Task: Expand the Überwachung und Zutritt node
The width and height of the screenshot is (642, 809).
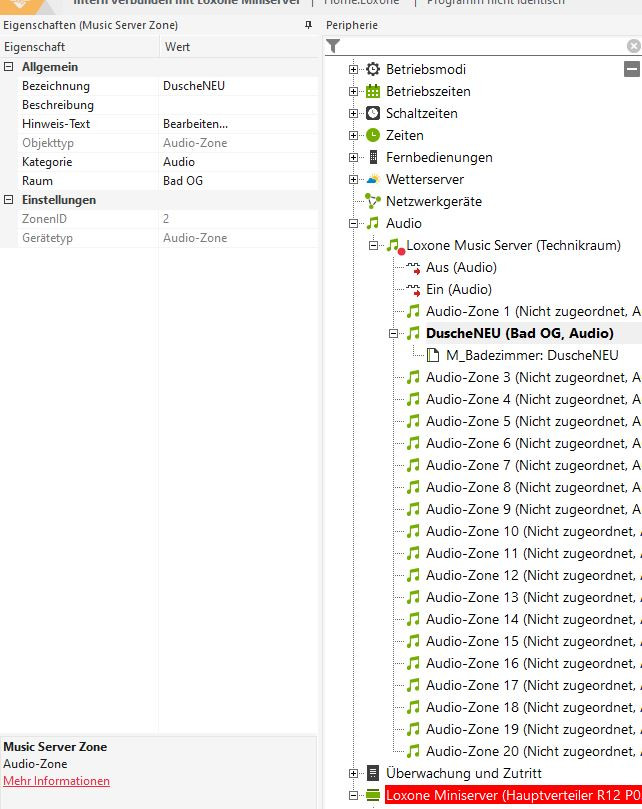Action: pos(353,773)
